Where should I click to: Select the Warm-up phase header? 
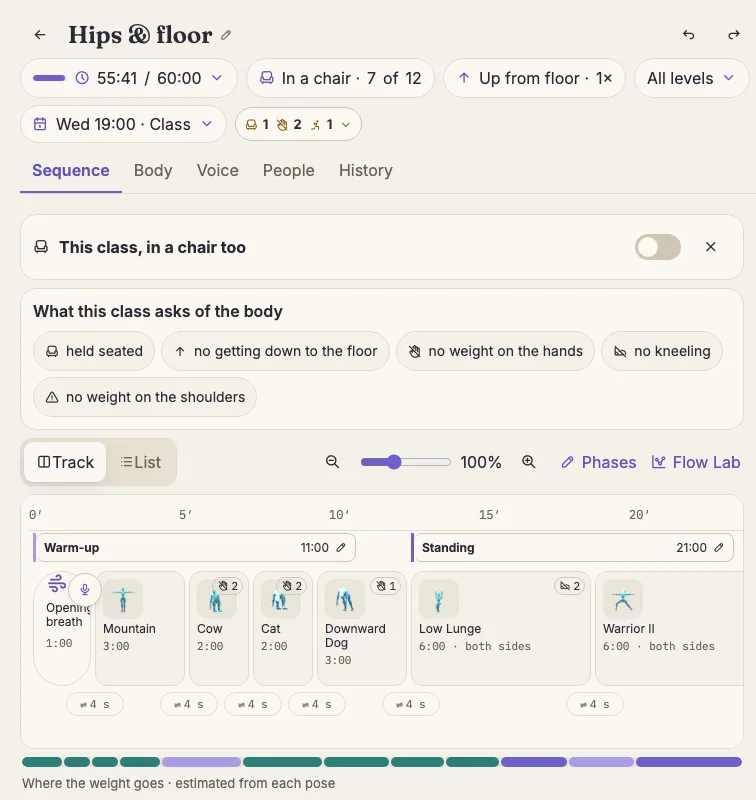click(196, 547)
